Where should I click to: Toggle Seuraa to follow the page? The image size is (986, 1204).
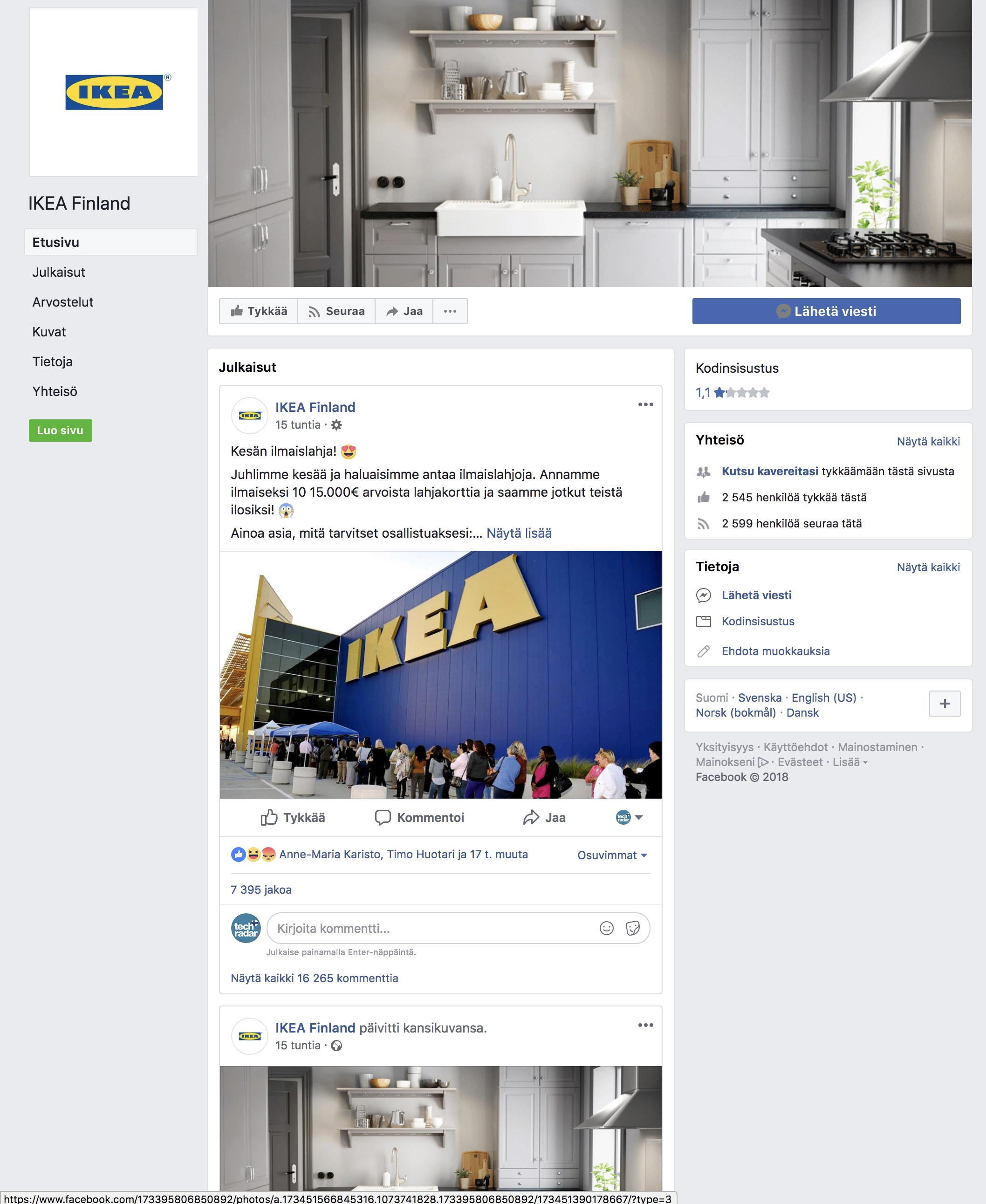click(336, 311)
